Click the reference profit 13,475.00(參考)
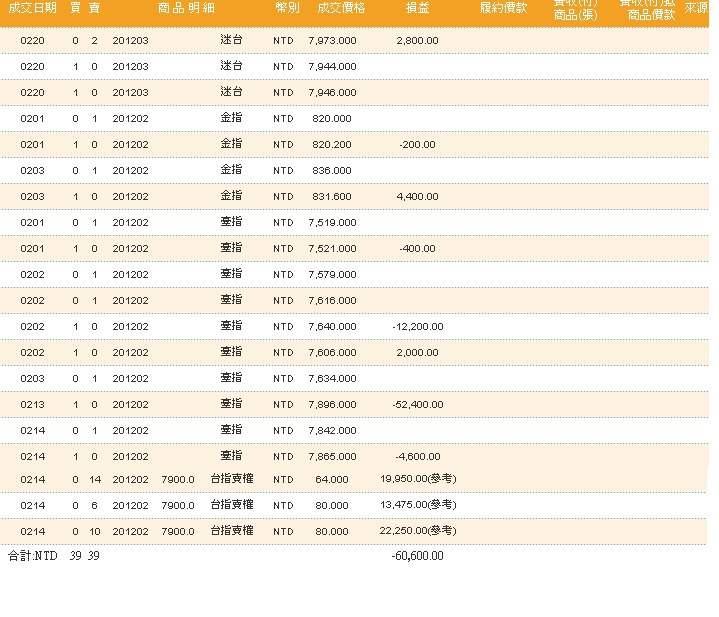Screen dimensions: 719x617 [418, 505]
